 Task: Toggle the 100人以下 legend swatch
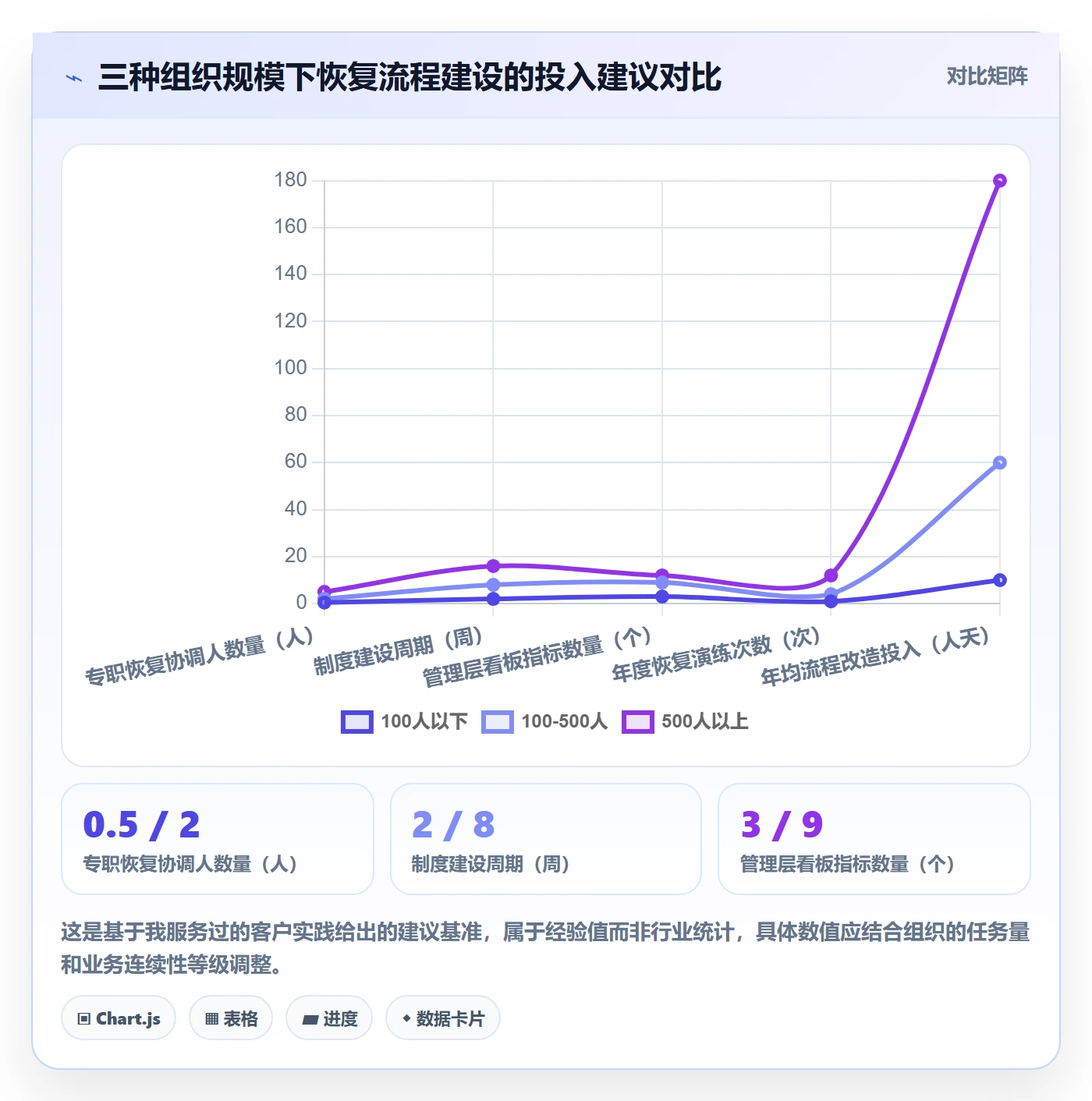(x=357, y=722)
